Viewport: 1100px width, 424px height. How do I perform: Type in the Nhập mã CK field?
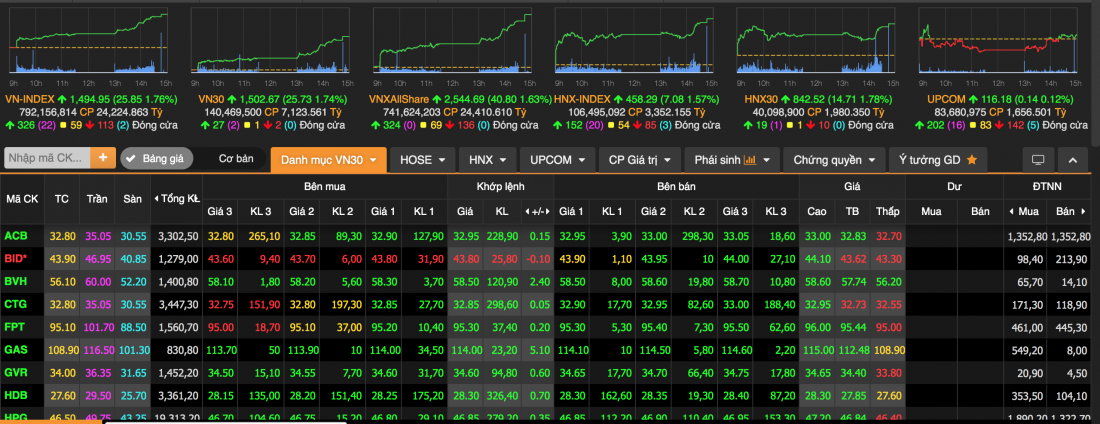click(46, 159)
